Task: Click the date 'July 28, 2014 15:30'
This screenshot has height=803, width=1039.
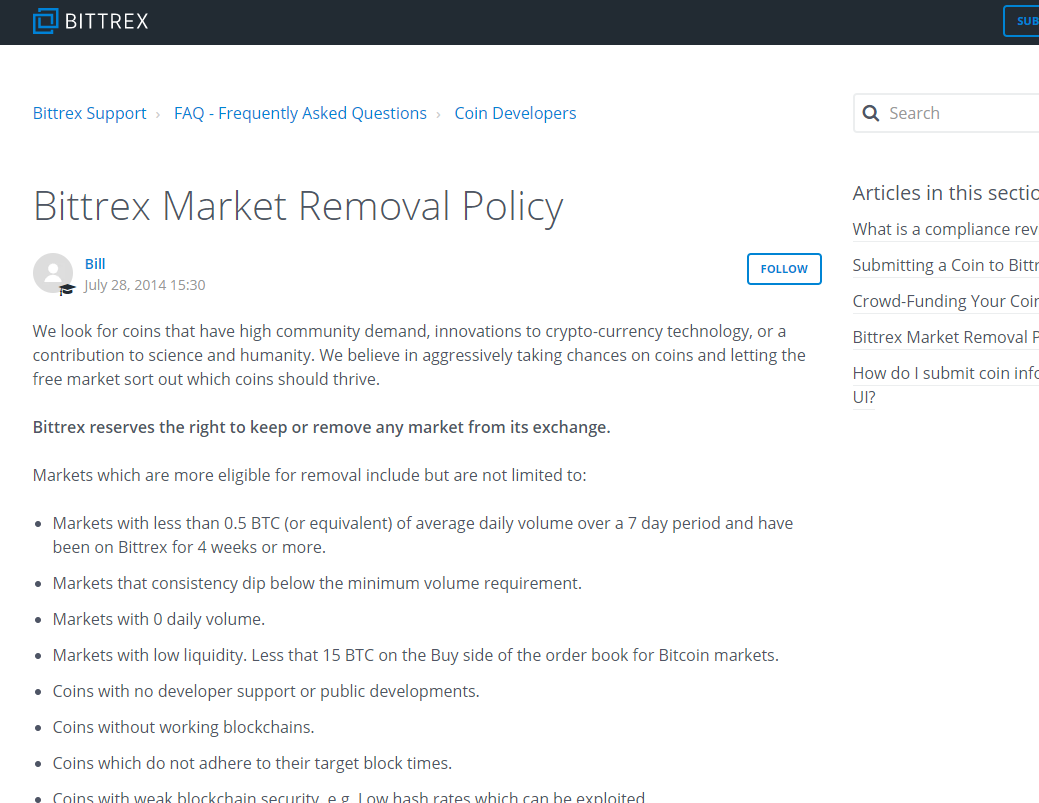Action: pos(144,285)
